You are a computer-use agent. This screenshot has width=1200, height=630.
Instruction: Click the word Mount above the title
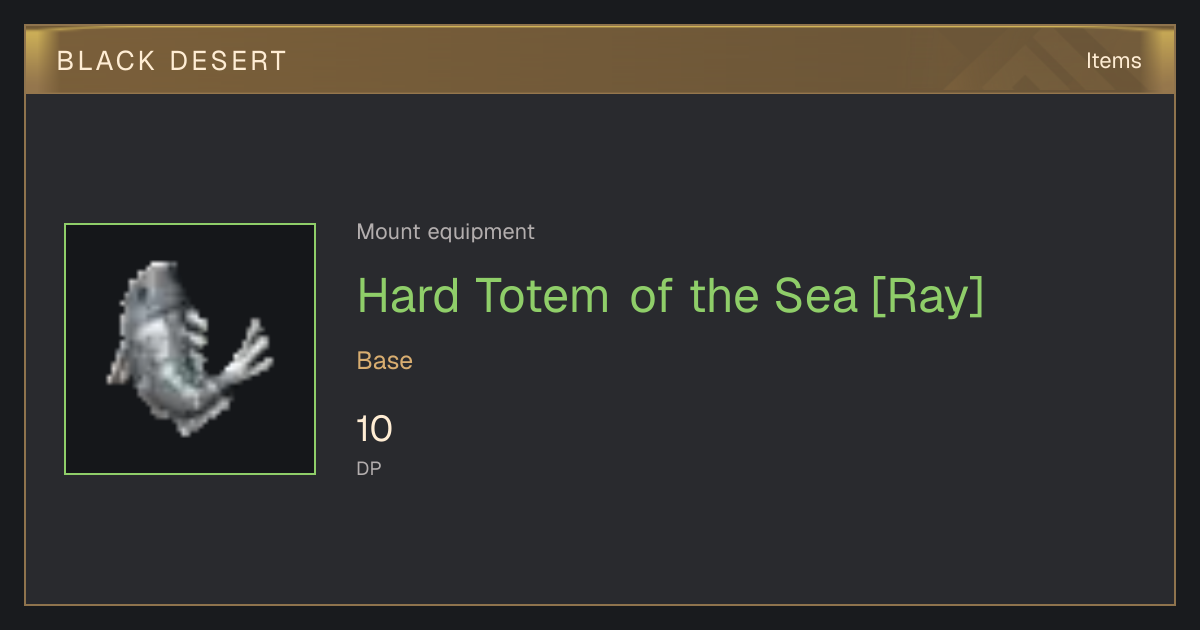[x=389, y=232]
